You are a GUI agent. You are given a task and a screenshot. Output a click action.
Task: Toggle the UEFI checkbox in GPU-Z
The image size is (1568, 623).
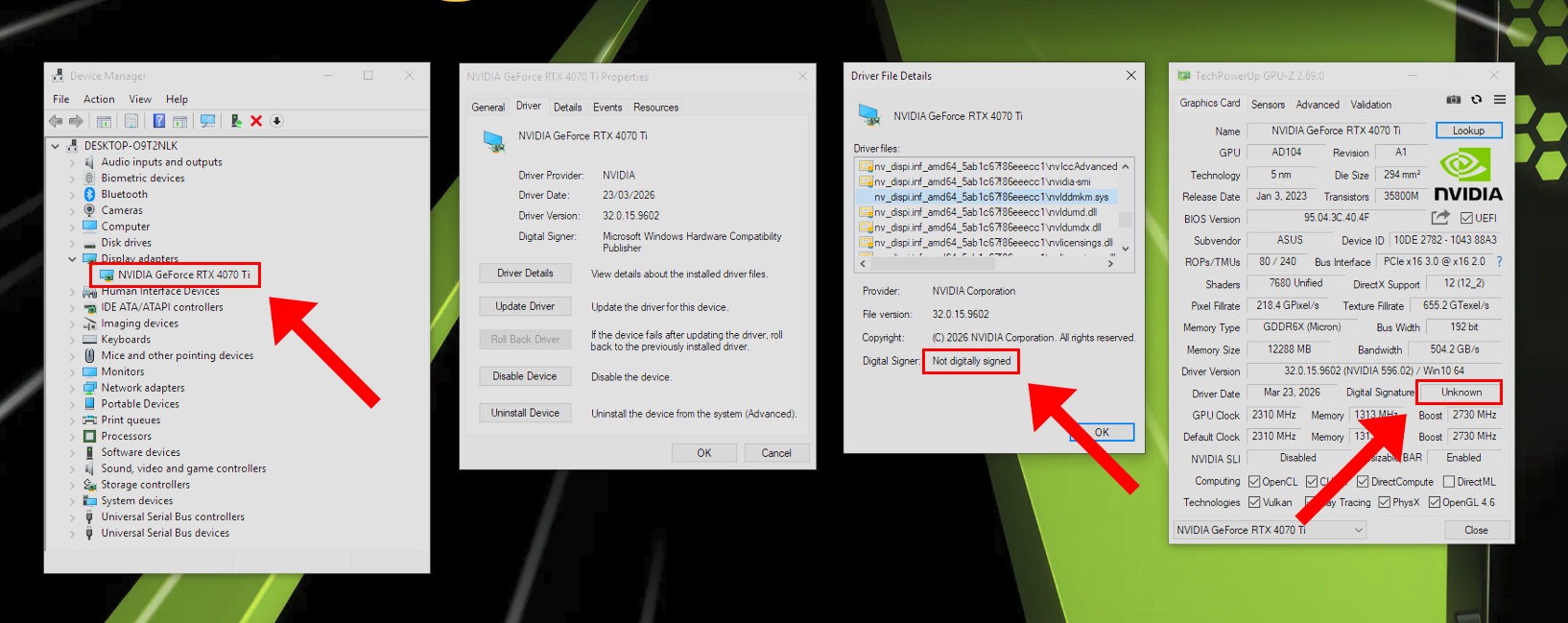1466,218
